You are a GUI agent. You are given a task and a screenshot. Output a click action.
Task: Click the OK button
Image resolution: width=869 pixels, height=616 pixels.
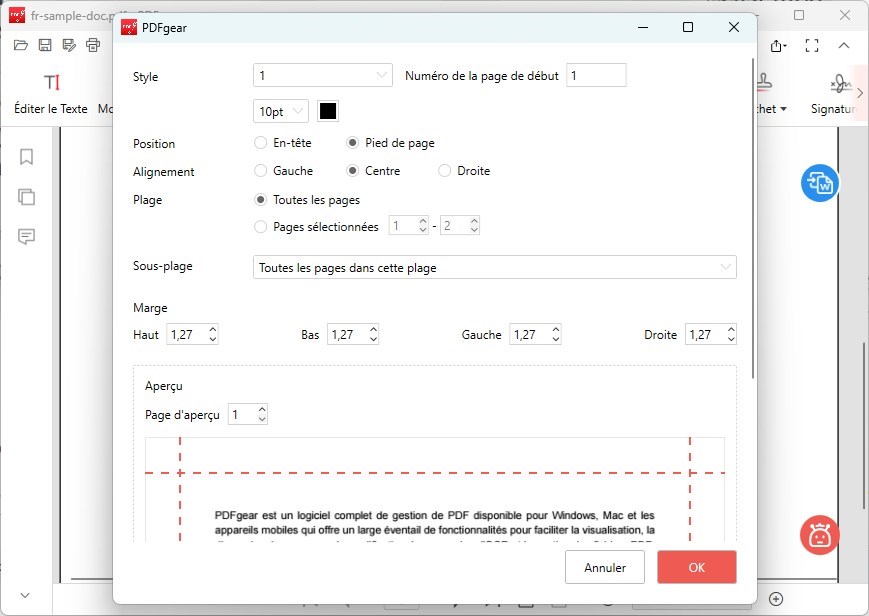tap(696, 568)
